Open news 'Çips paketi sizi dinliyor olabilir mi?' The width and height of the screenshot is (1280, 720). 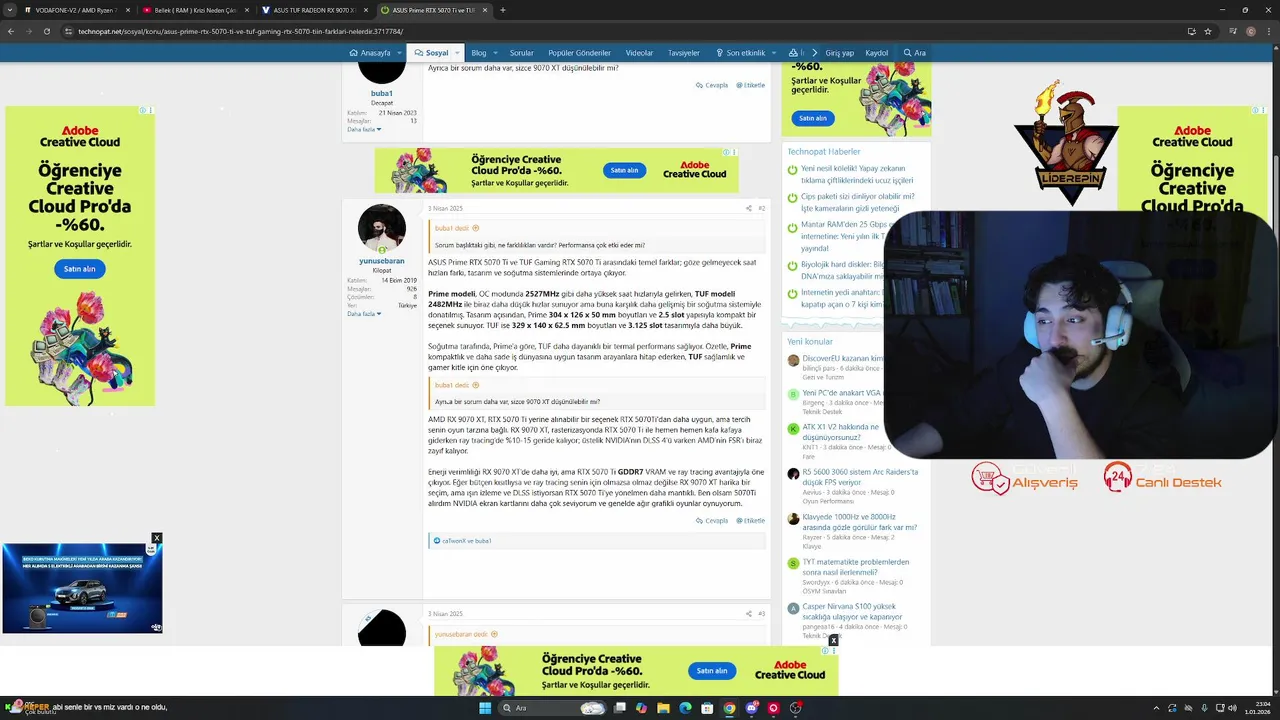pos(857,203)
